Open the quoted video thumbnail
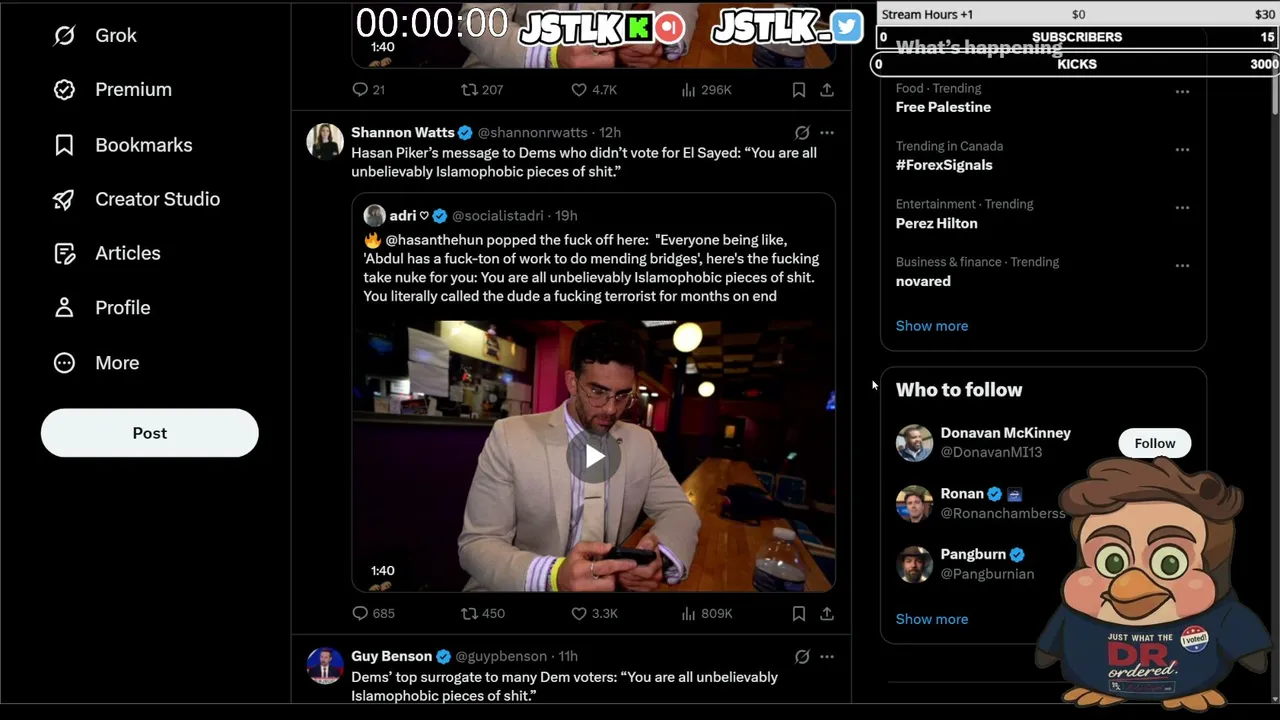The width and height of the screenshot is (1280, 720). point(594,456)
